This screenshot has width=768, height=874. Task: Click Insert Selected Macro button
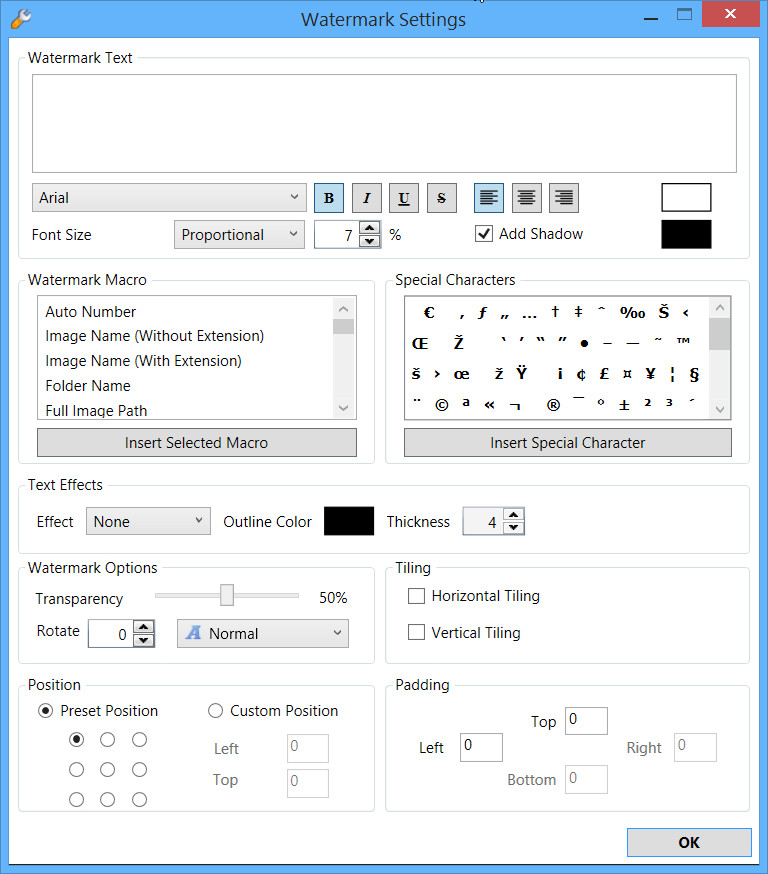coord(197,443)
